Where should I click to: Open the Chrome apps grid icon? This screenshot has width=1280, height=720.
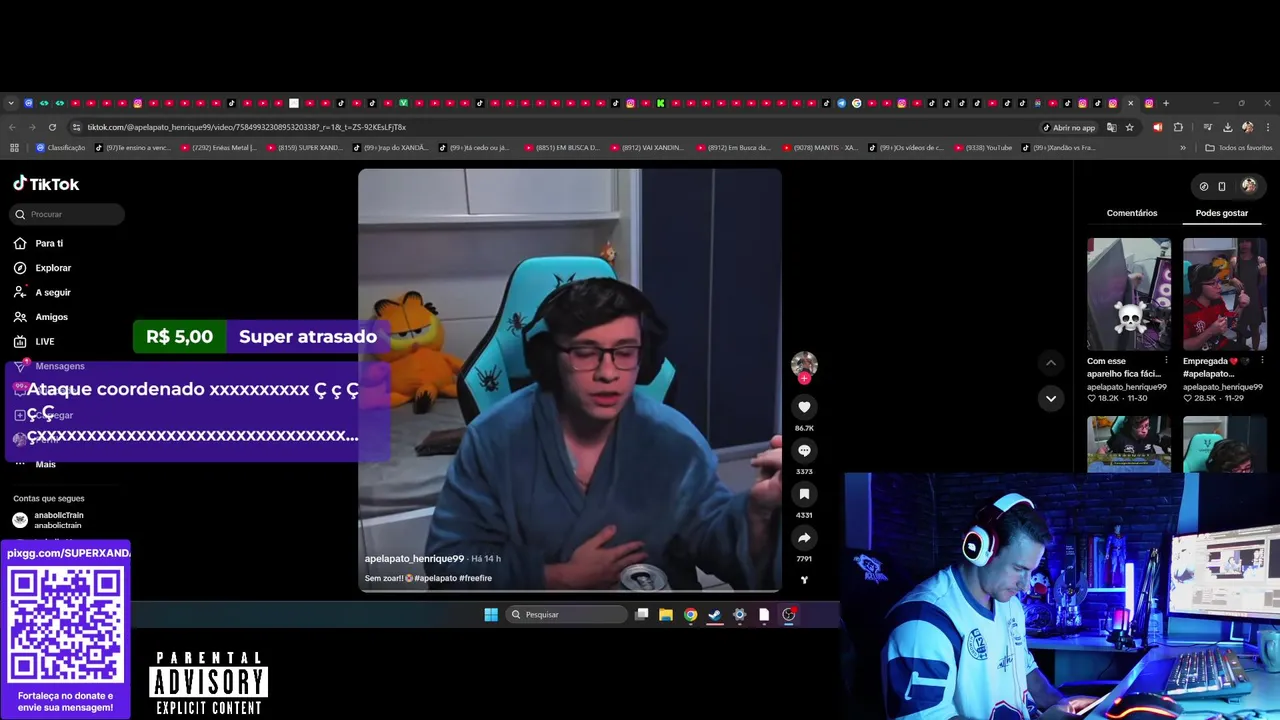click(x=14, y=147)
